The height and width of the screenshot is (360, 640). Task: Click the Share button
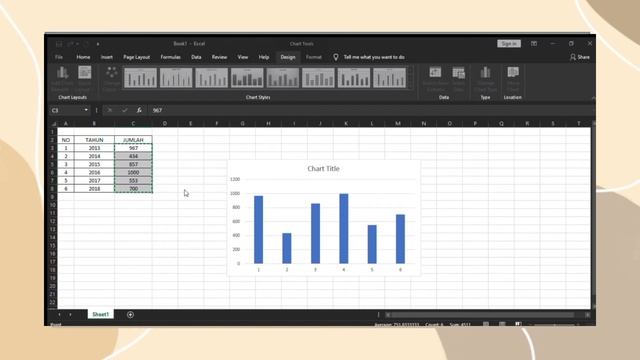(580, 57)
